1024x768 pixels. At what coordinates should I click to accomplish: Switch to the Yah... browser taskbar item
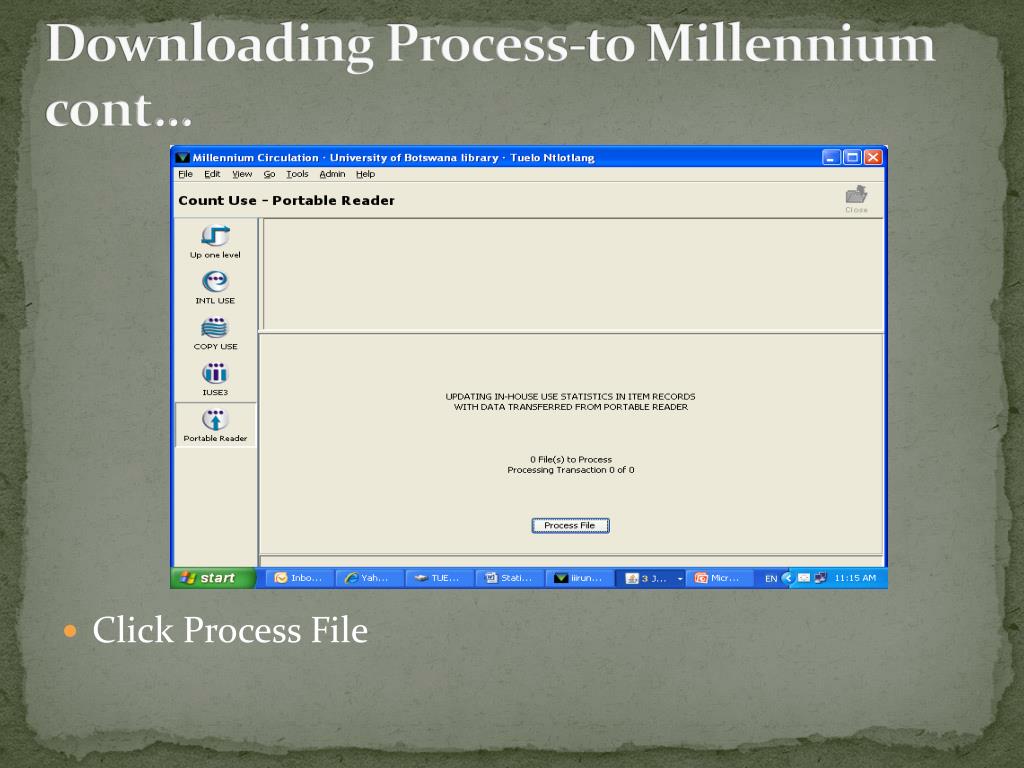(369, 578)
